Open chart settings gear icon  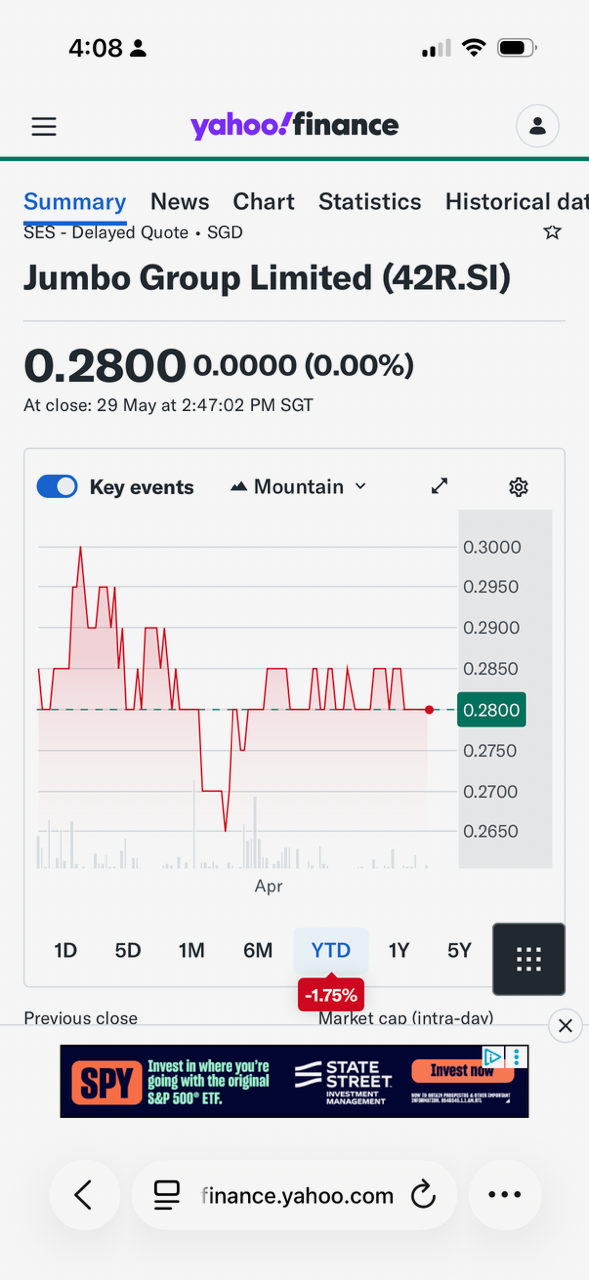coord(518,487)
